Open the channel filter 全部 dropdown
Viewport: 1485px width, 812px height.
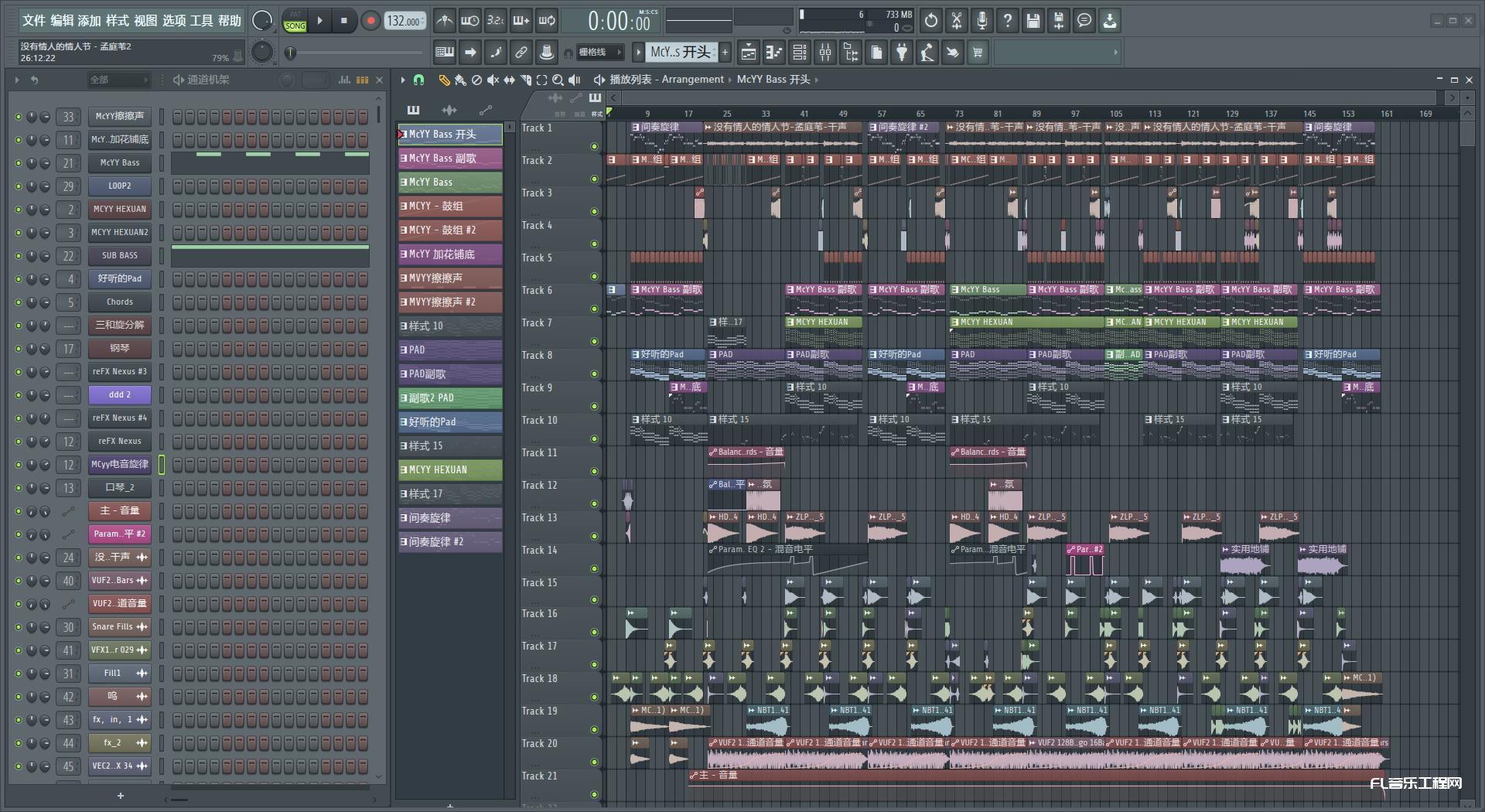pos(119,80)
